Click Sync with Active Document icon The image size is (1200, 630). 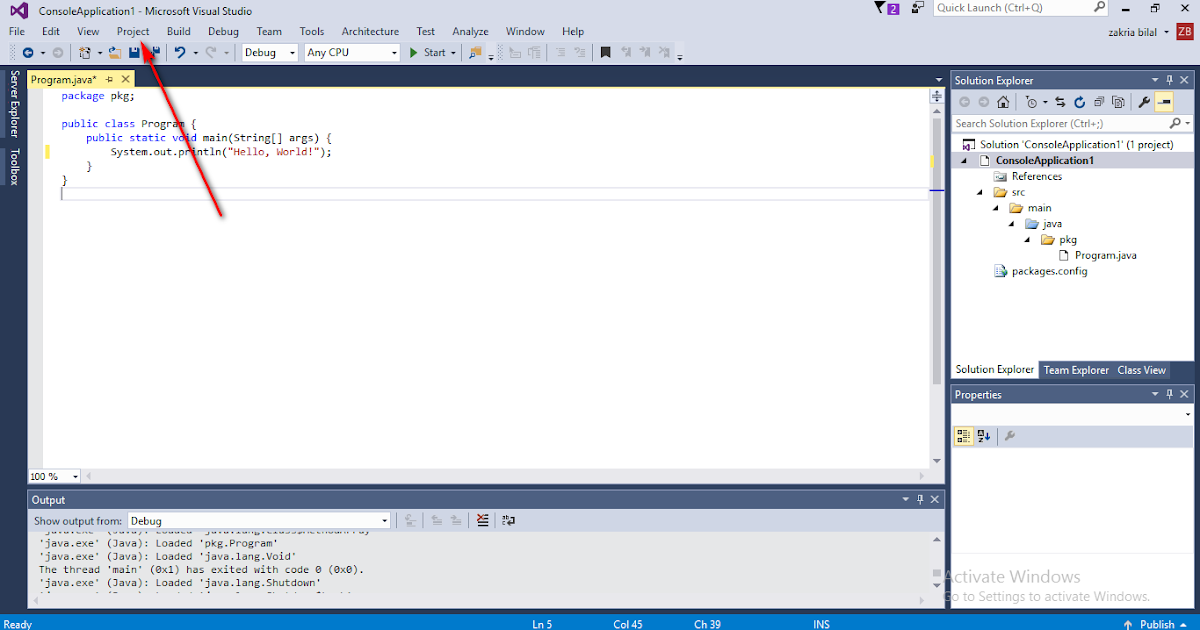[x=1060, y=102]
